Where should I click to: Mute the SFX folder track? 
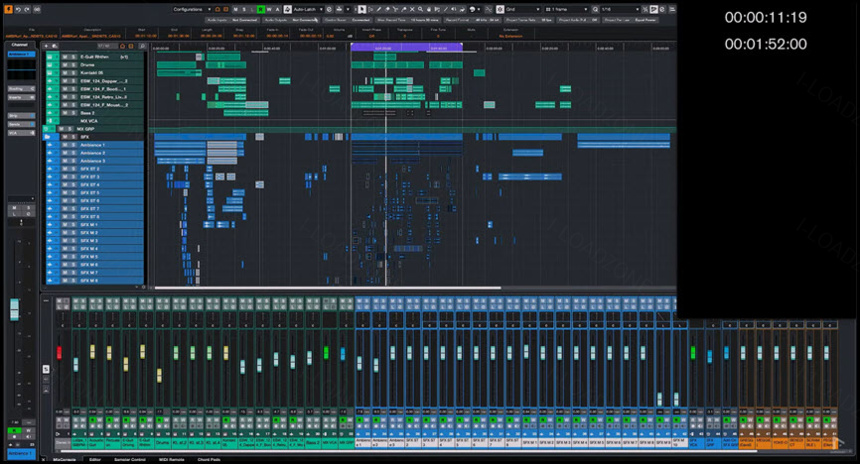65,137
